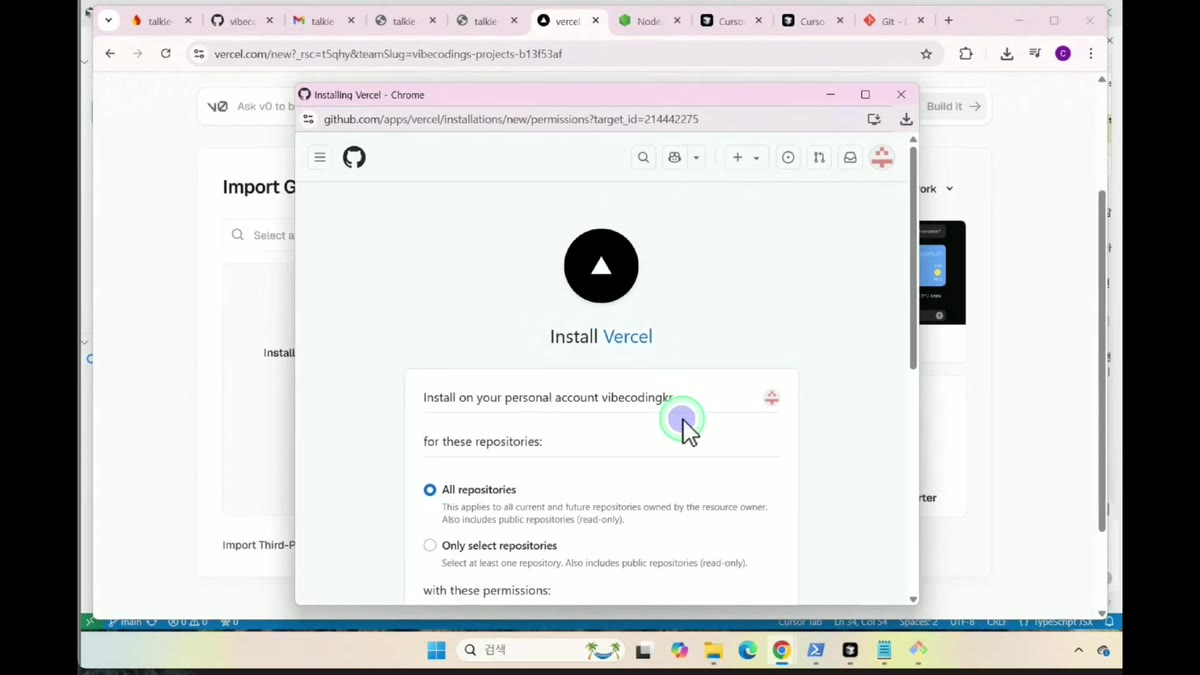Bookmark this page with the star icon
Screen dimensions: 1200x675
point(926,54)
